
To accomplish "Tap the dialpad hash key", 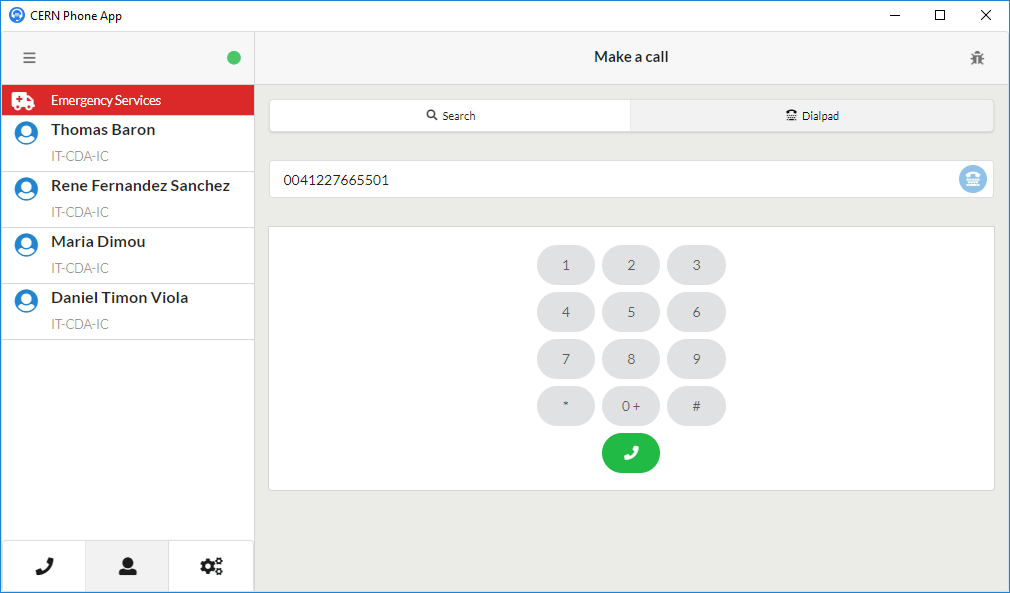I will pyautogui.click(x=696, y=406).
